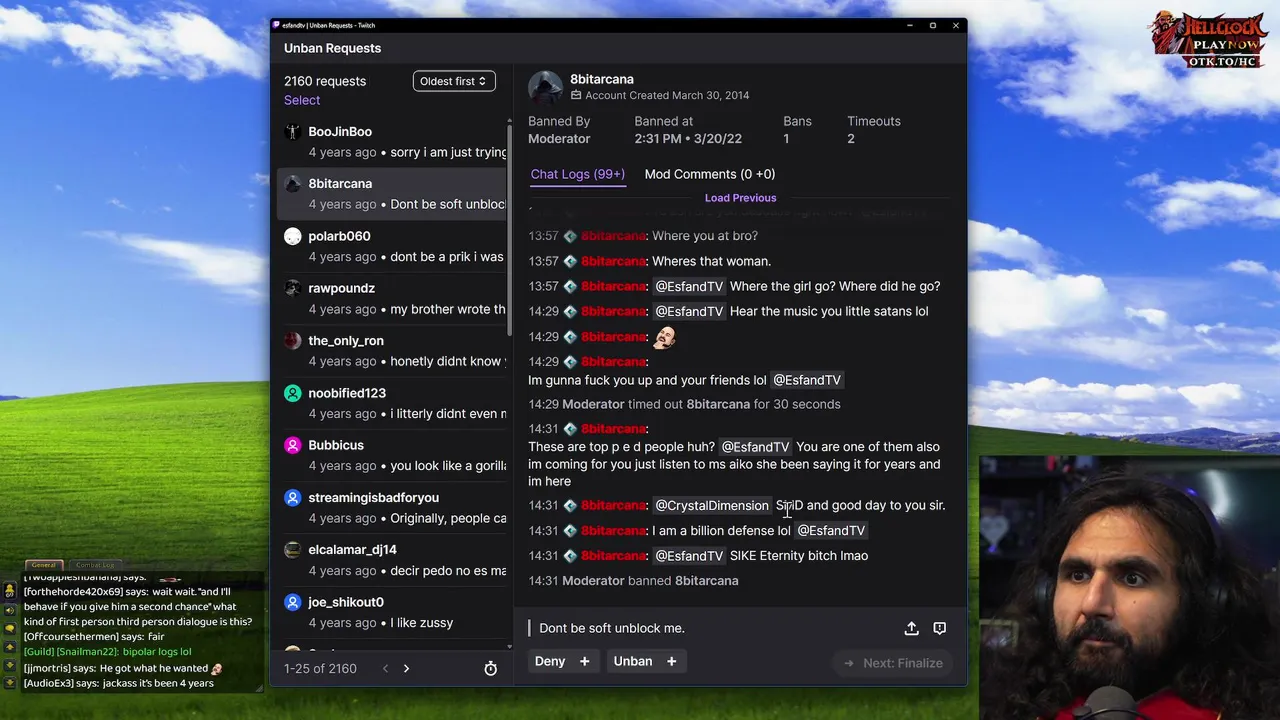Open streamingisbadforyou's unban request

tap(394, 507)
